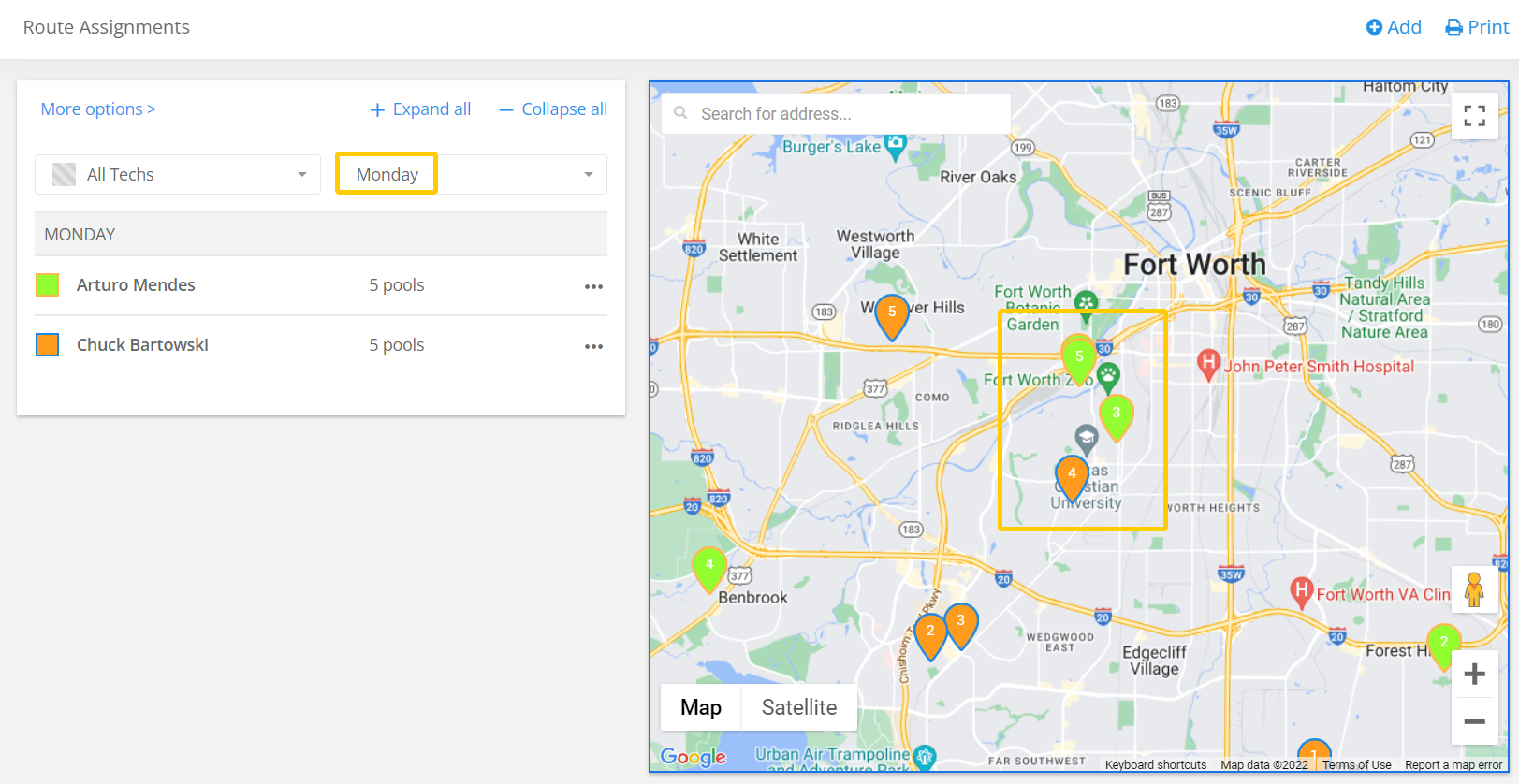Click Chuck Bartowski 5 pools count

click(x=397, y=344)
